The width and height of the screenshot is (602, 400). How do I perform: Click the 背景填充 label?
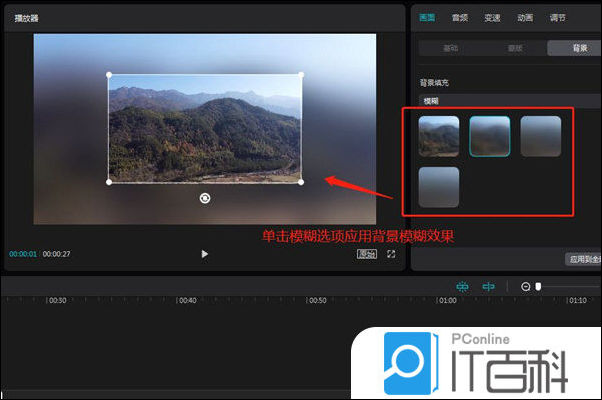(434, 83)
